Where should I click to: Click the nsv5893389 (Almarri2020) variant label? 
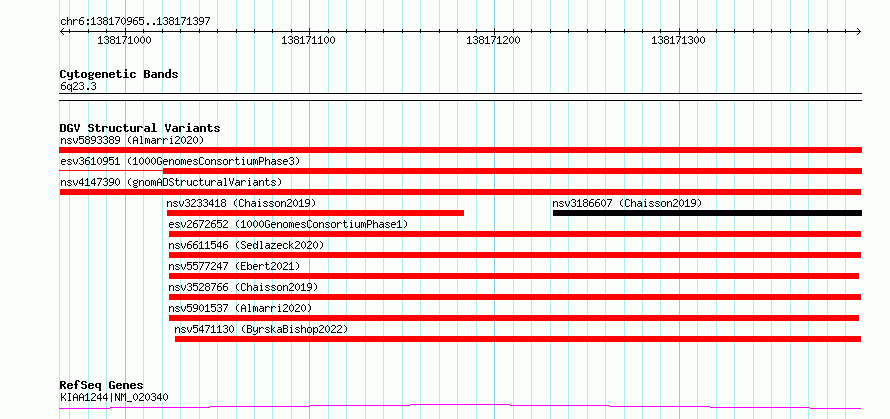132,140
